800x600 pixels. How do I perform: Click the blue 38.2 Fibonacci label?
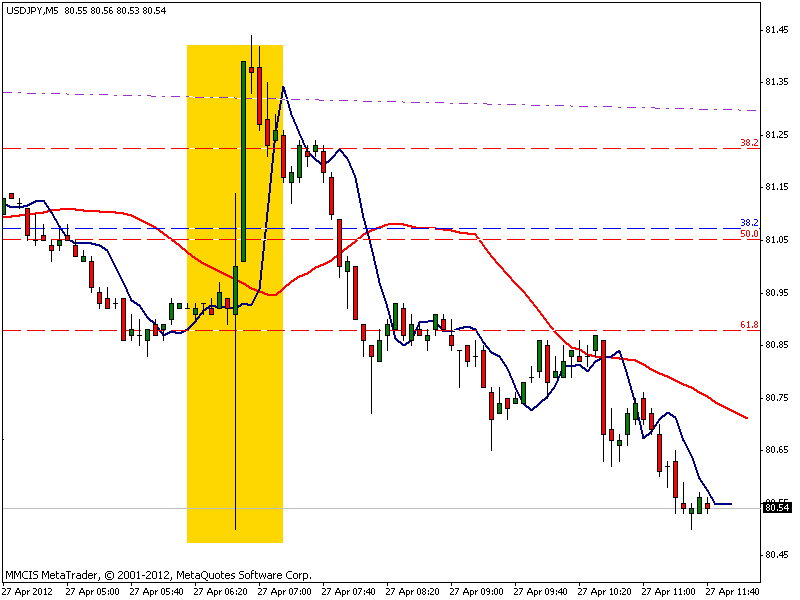click(749, 223)
